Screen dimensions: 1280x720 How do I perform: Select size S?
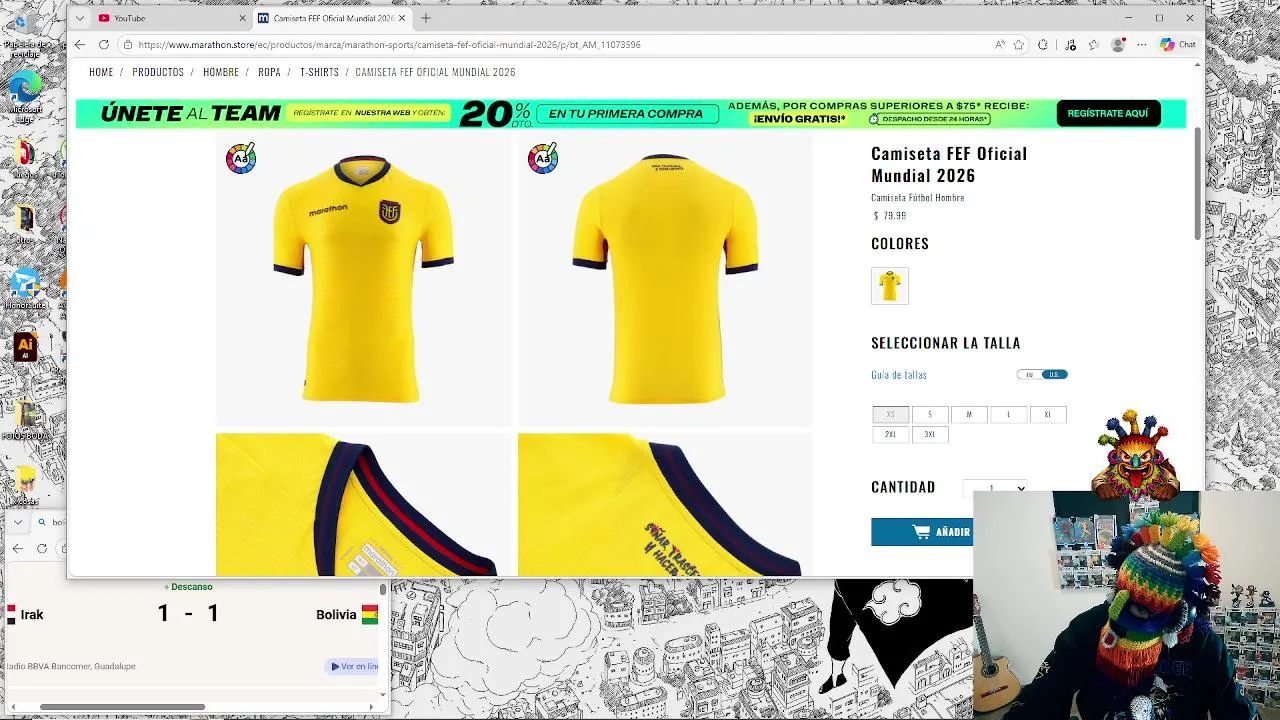[x=930, y=414]
